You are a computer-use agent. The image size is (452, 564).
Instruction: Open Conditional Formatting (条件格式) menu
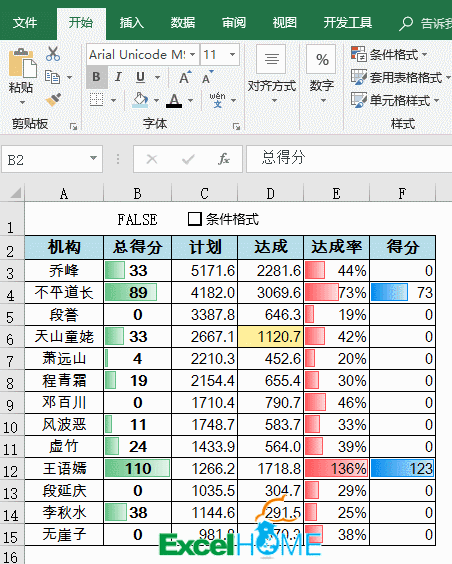point(389,55)
